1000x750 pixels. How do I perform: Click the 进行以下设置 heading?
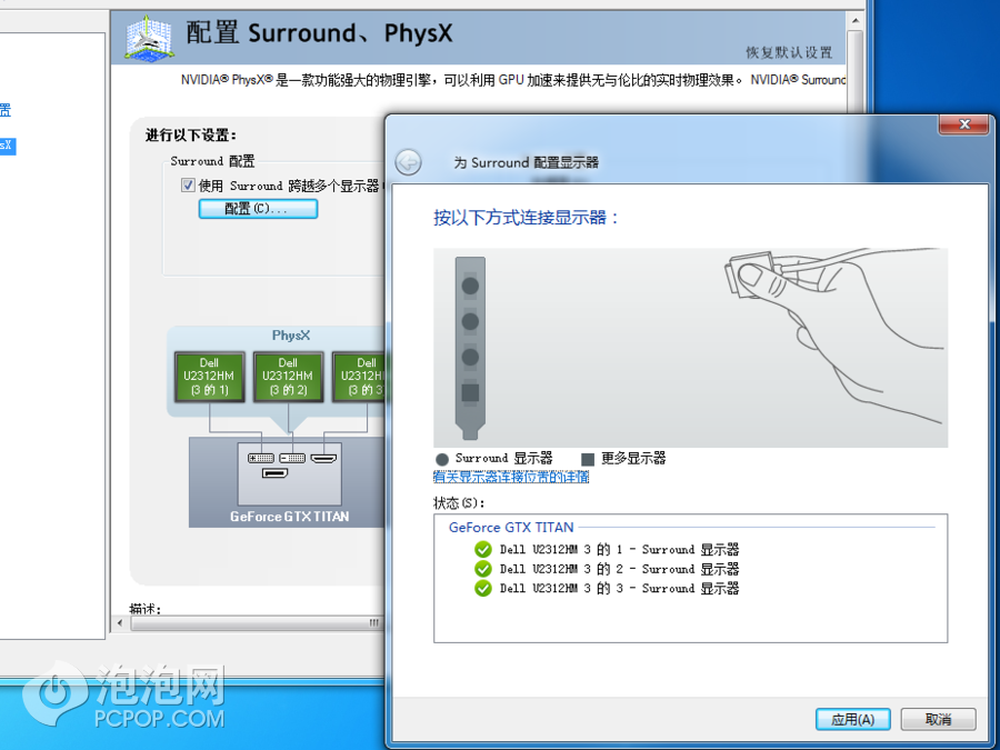pyautogui.click(x=191, y=135)
